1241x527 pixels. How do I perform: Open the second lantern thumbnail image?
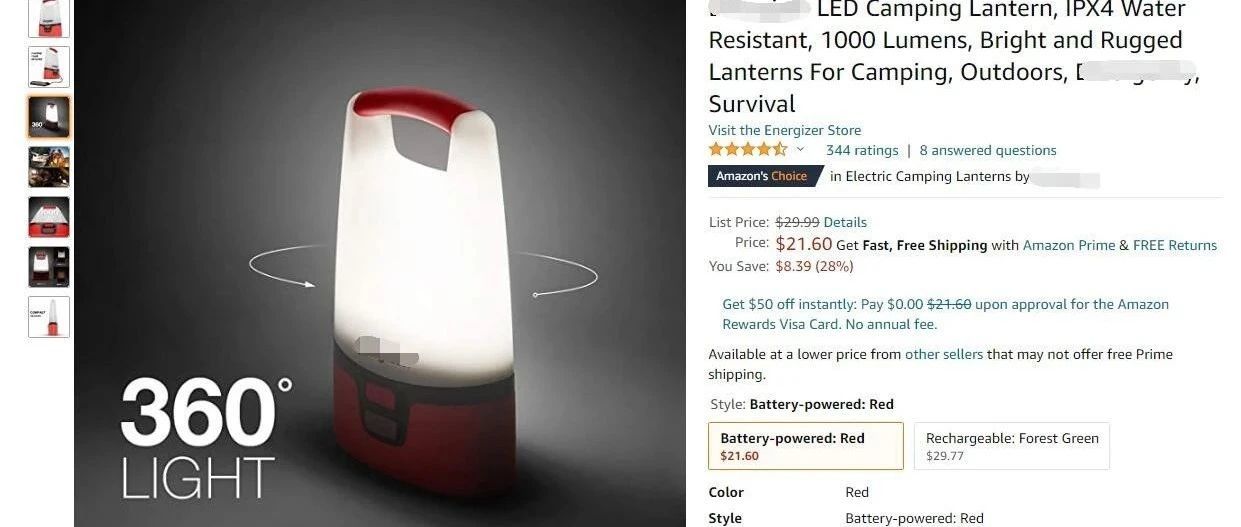[49, 67]
